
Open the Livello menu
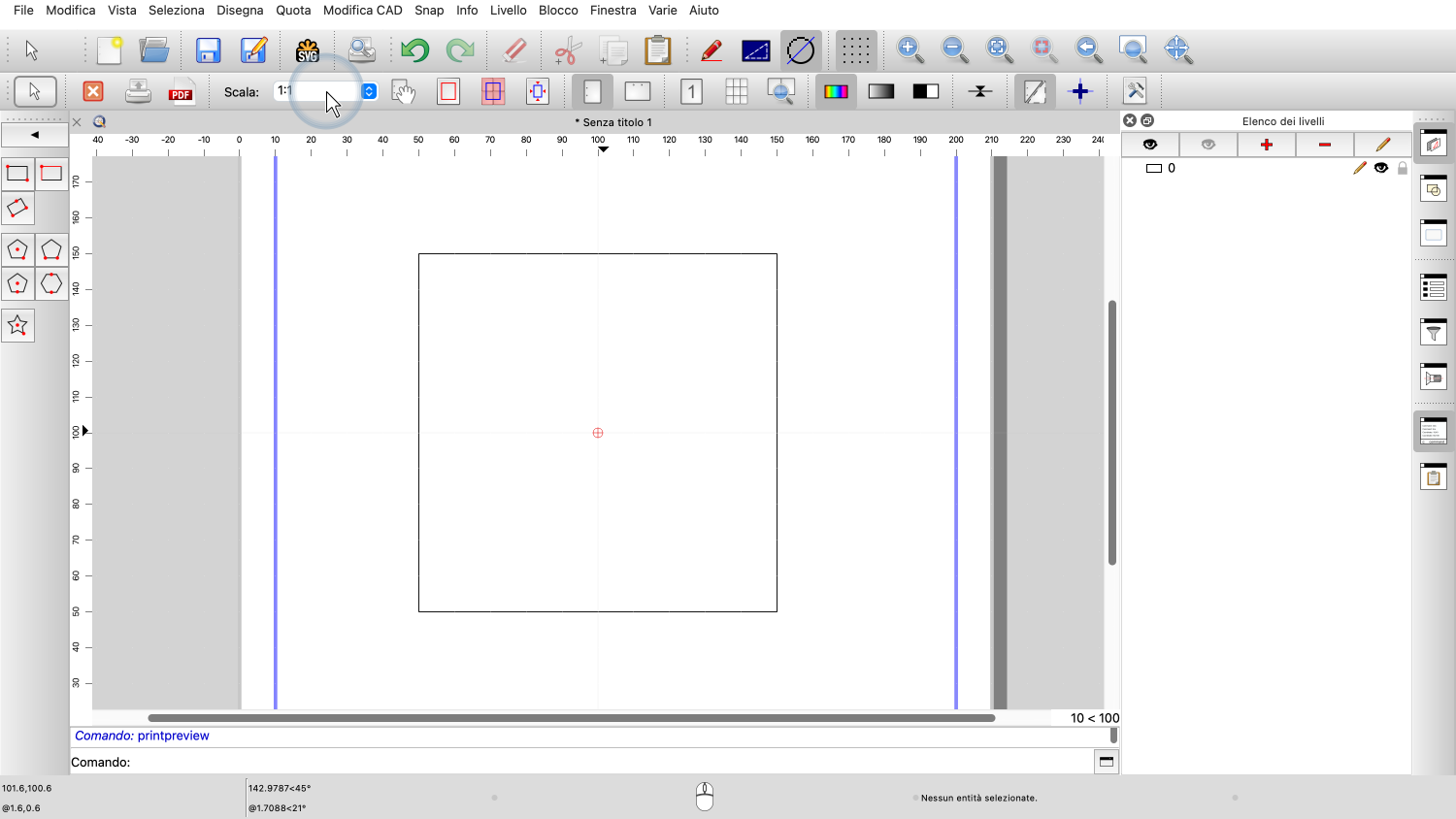(x=508, y=11)
